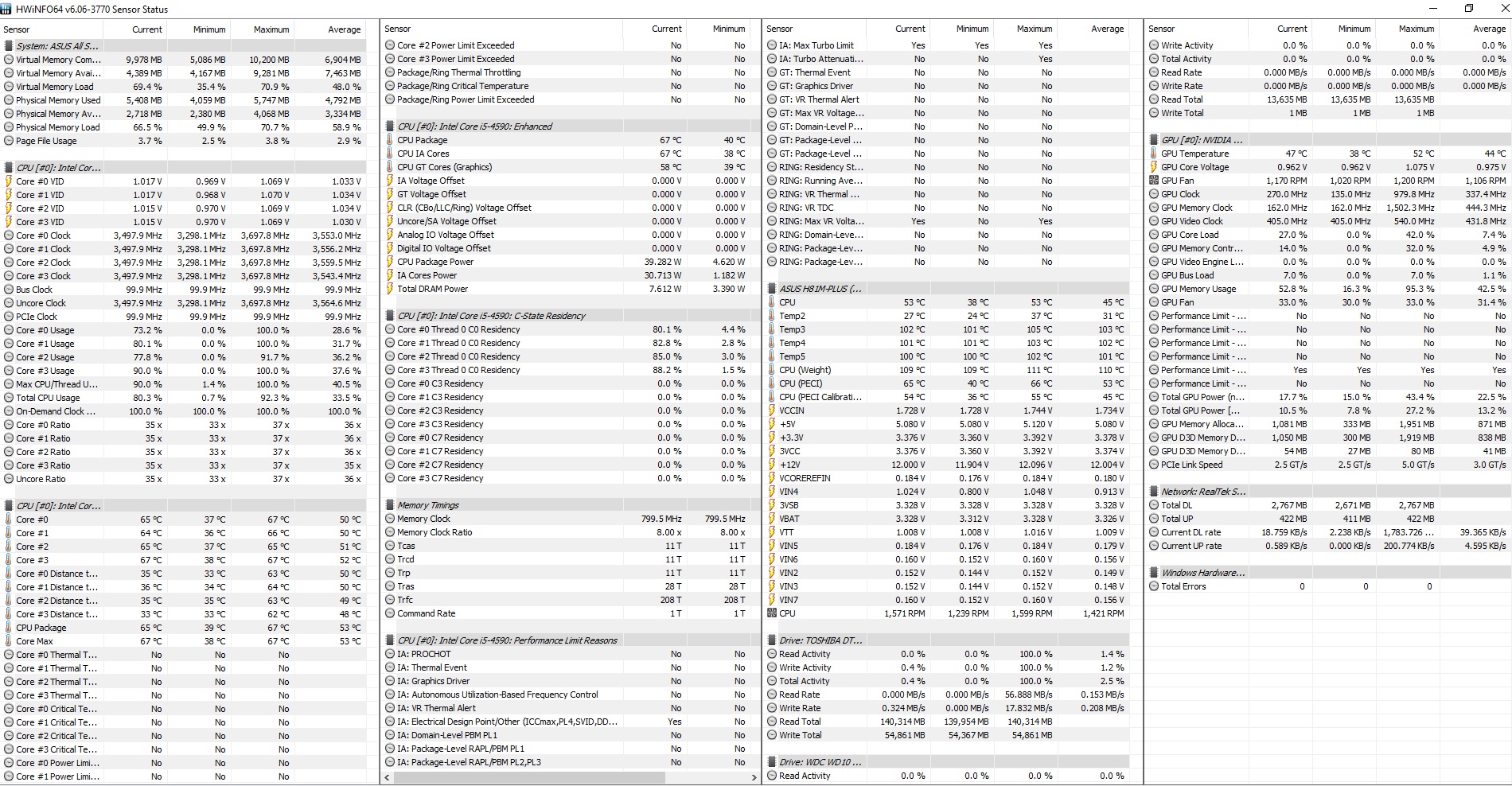Select the Bus Clock row
The height and width of the screenshot is (786, 1512).
pyautogui.click(x=184, y=290)
